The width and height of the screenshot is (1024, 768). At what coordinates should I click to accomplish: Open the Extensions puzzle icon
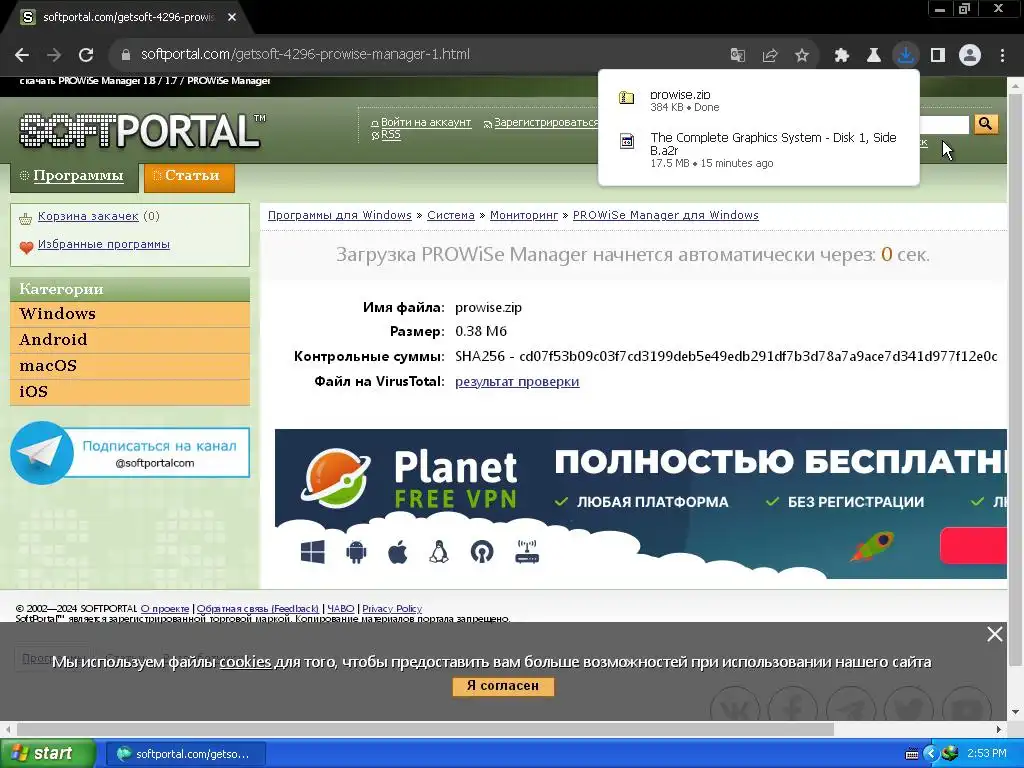pos(842,56)
